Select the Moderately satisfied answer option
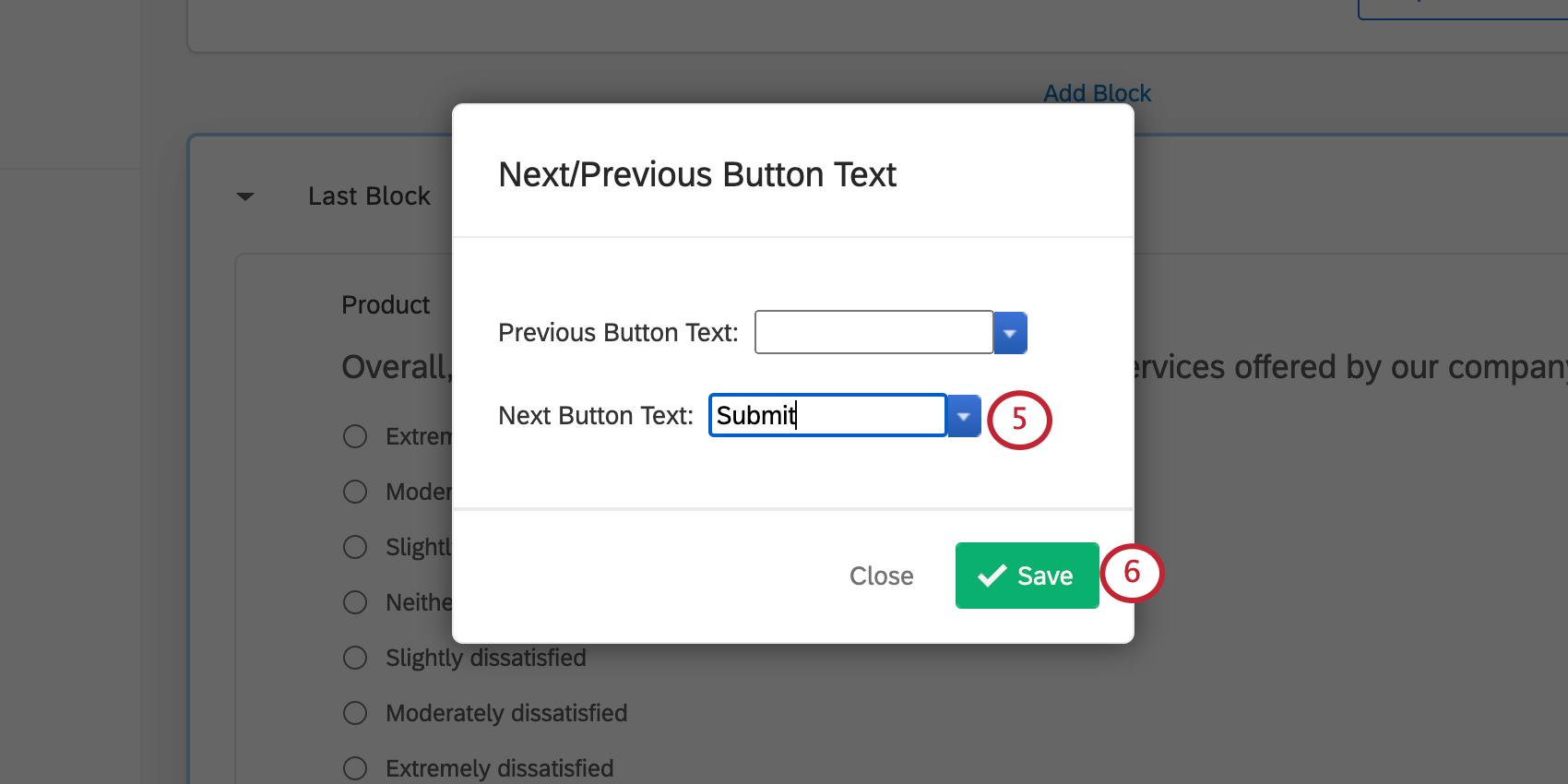Image resolution: width=1568 pixels, height=784 pixels. [x=355, y=491]
